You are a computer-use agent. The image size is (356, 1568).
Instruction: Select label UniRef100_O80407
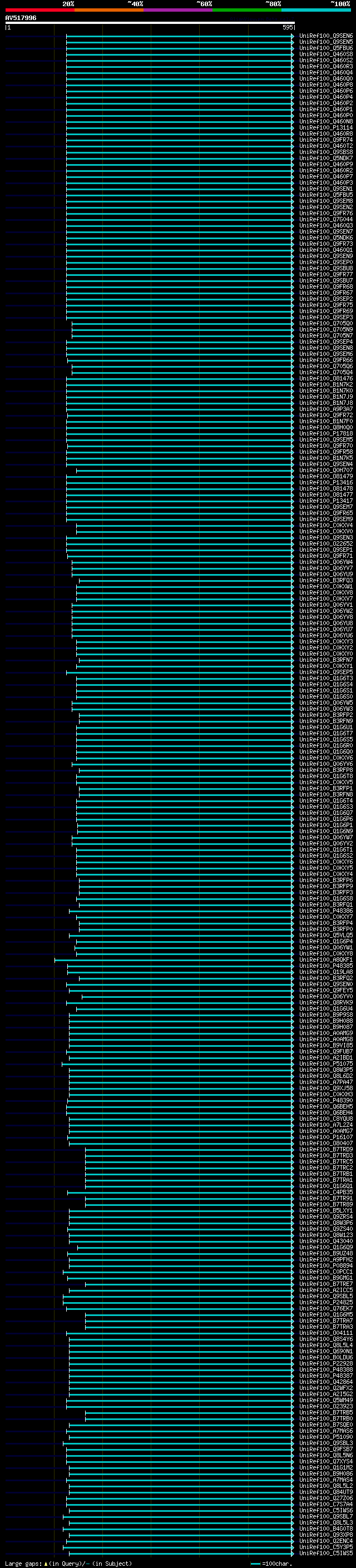click(x=326, y=1144)
